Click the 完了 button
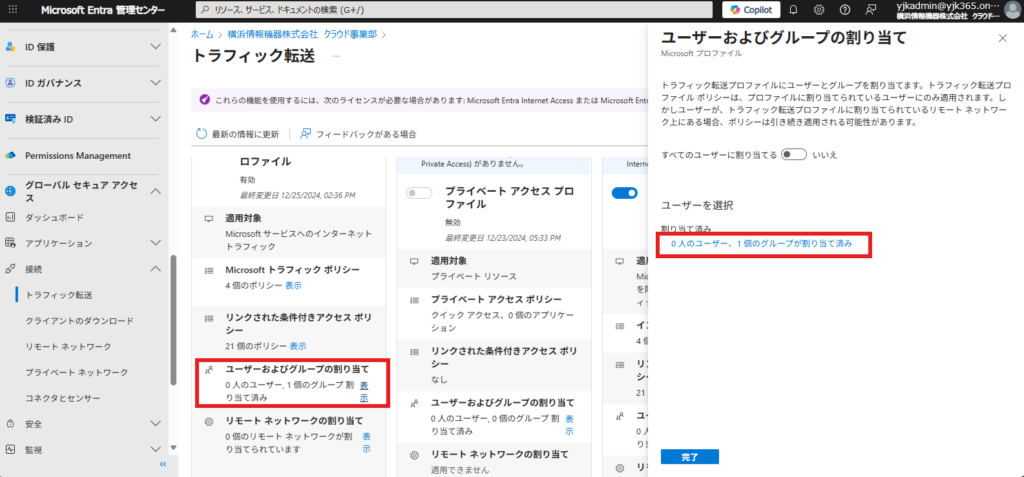The image size is (1024, 477). tap(689, 457)
